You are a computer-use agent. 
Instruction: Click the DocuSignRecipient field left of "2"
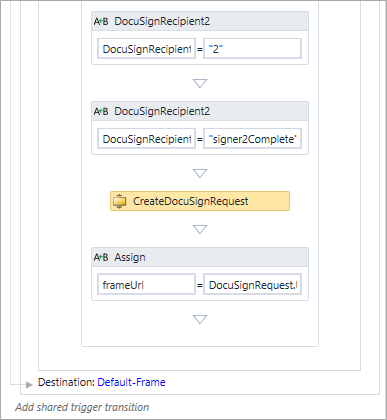coord(146,49)
